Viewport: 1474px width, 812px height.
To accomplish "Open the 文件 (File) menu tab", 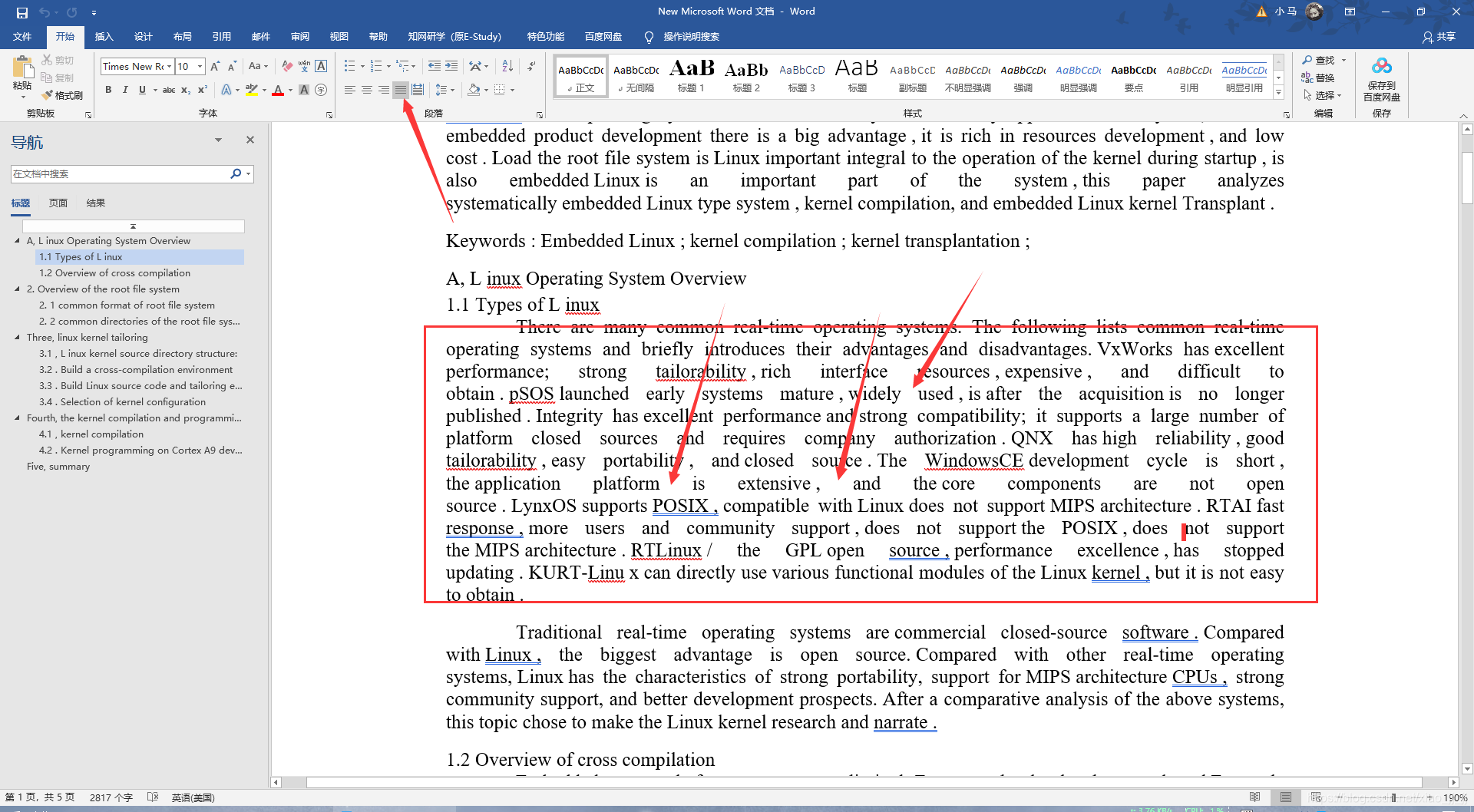I will [22, 37].
